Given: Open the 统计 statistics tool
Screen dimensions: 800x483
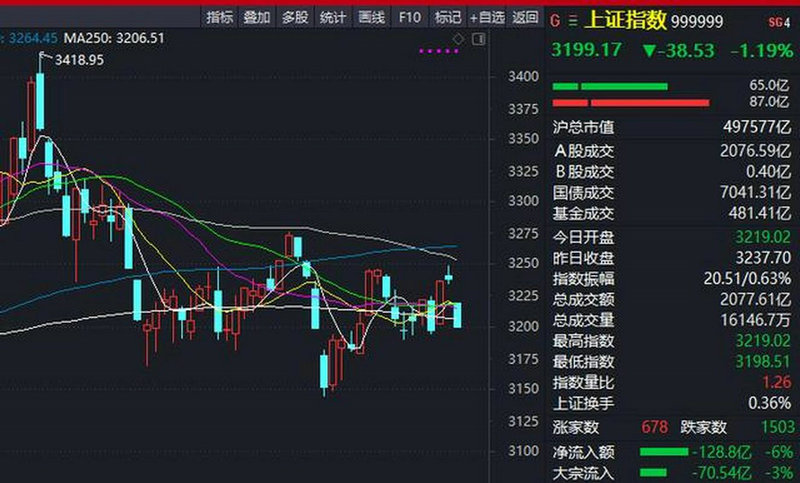Looking at the screenshot, I should pyautogui.click(x=333, y=17).
